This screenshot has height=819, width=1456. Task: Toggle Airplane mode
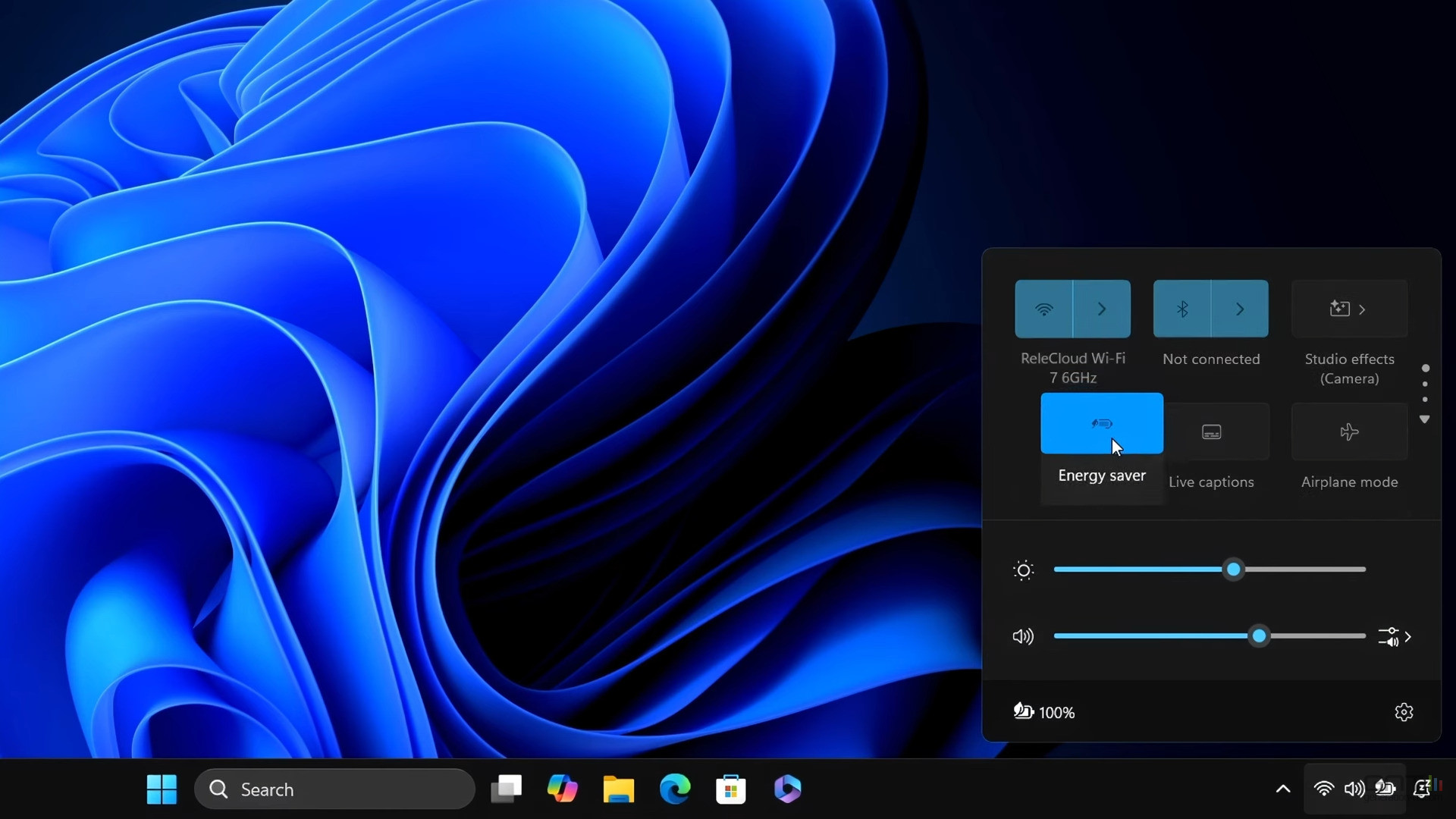click(x=1349, y=431)
